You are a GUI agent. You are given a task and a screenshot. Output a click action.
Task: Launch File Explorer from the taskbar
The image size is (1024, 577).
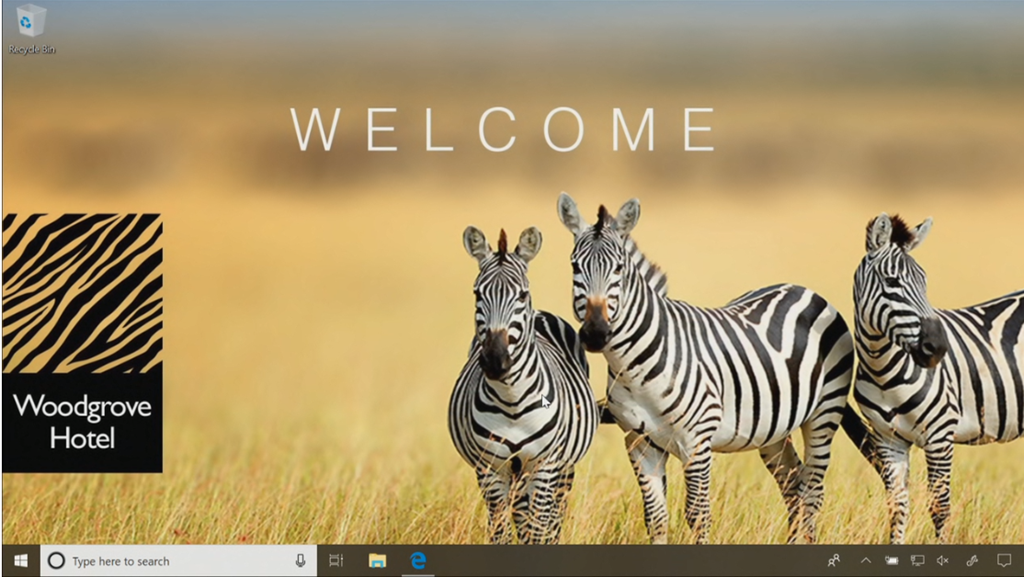click(377, 561)
